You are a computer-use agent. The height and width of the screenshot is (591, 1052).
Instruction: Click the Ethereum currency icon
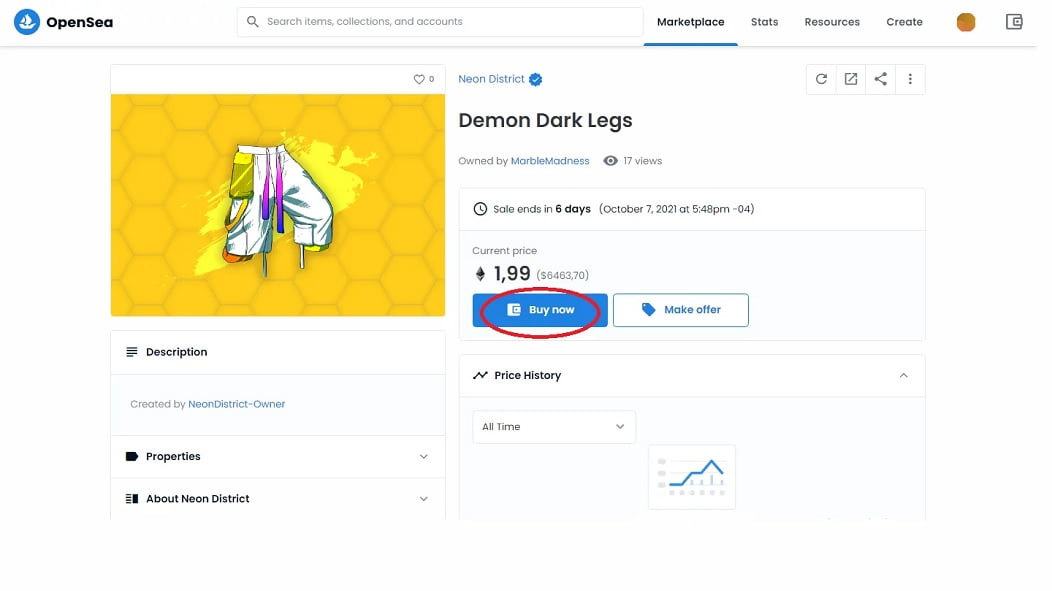(x=480, y=274)
